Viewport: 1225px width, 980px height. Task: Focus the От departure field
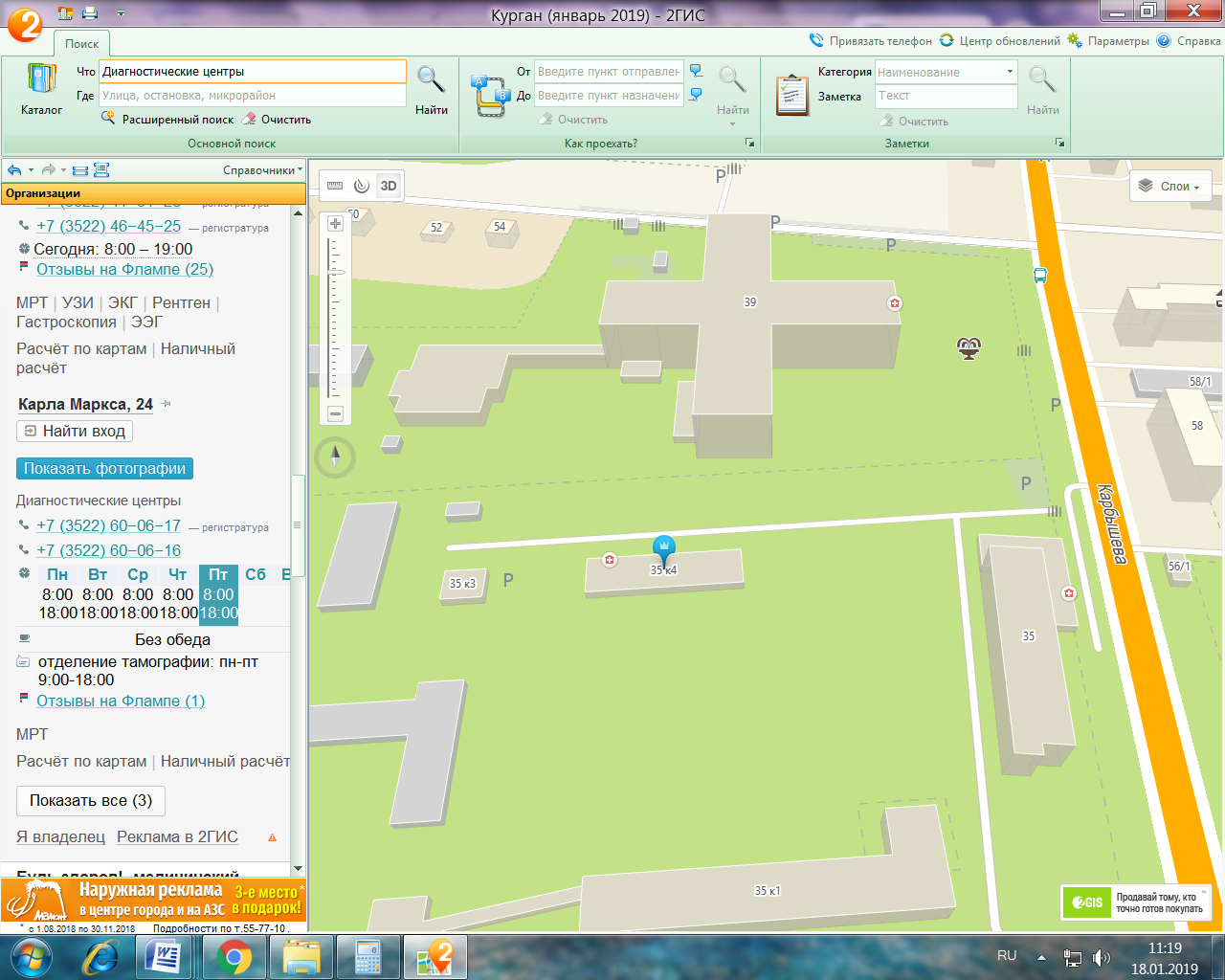click(x=609, y=72)
